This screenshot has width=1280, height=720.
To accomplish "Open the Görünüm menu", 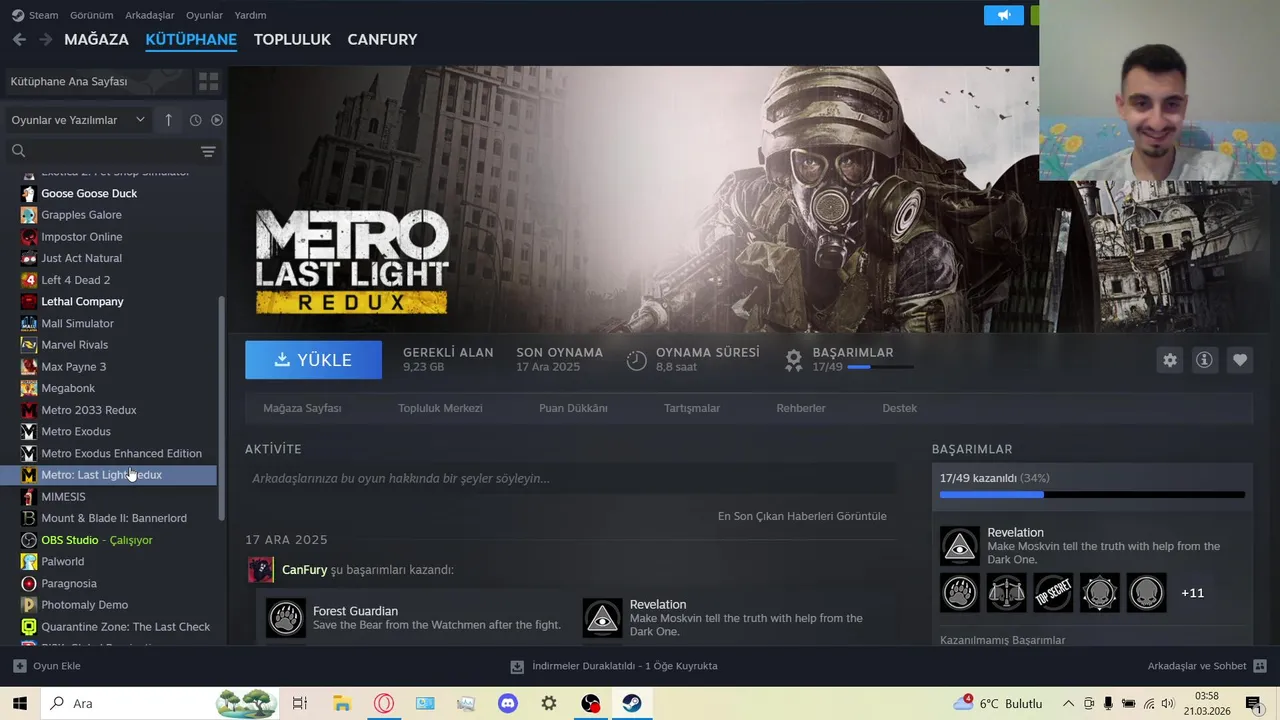I will 91,15.
